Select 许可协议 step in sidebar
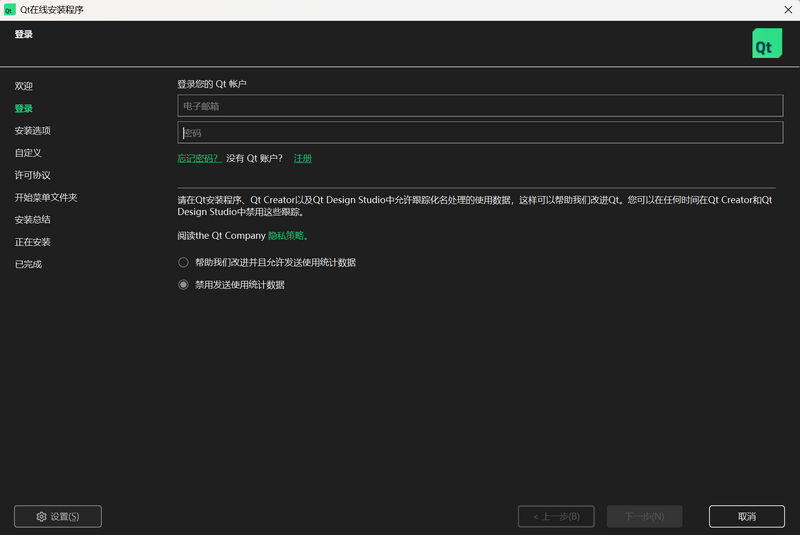The width and height of the screenshot is (800, 535). tap(33, 175)
